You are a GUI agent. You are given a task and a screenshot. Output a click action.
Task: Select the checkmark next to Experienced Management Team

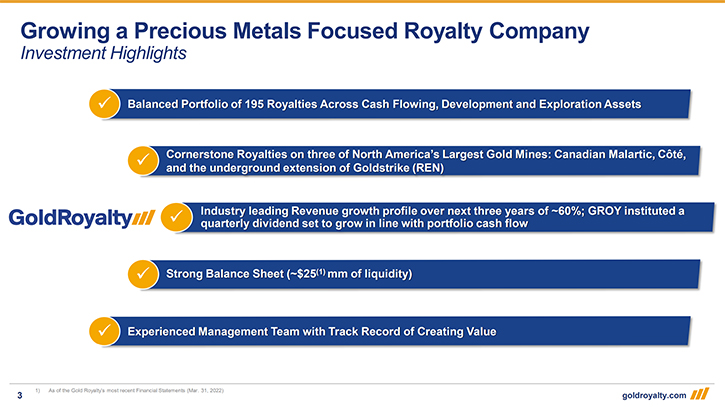click(103, 330)
